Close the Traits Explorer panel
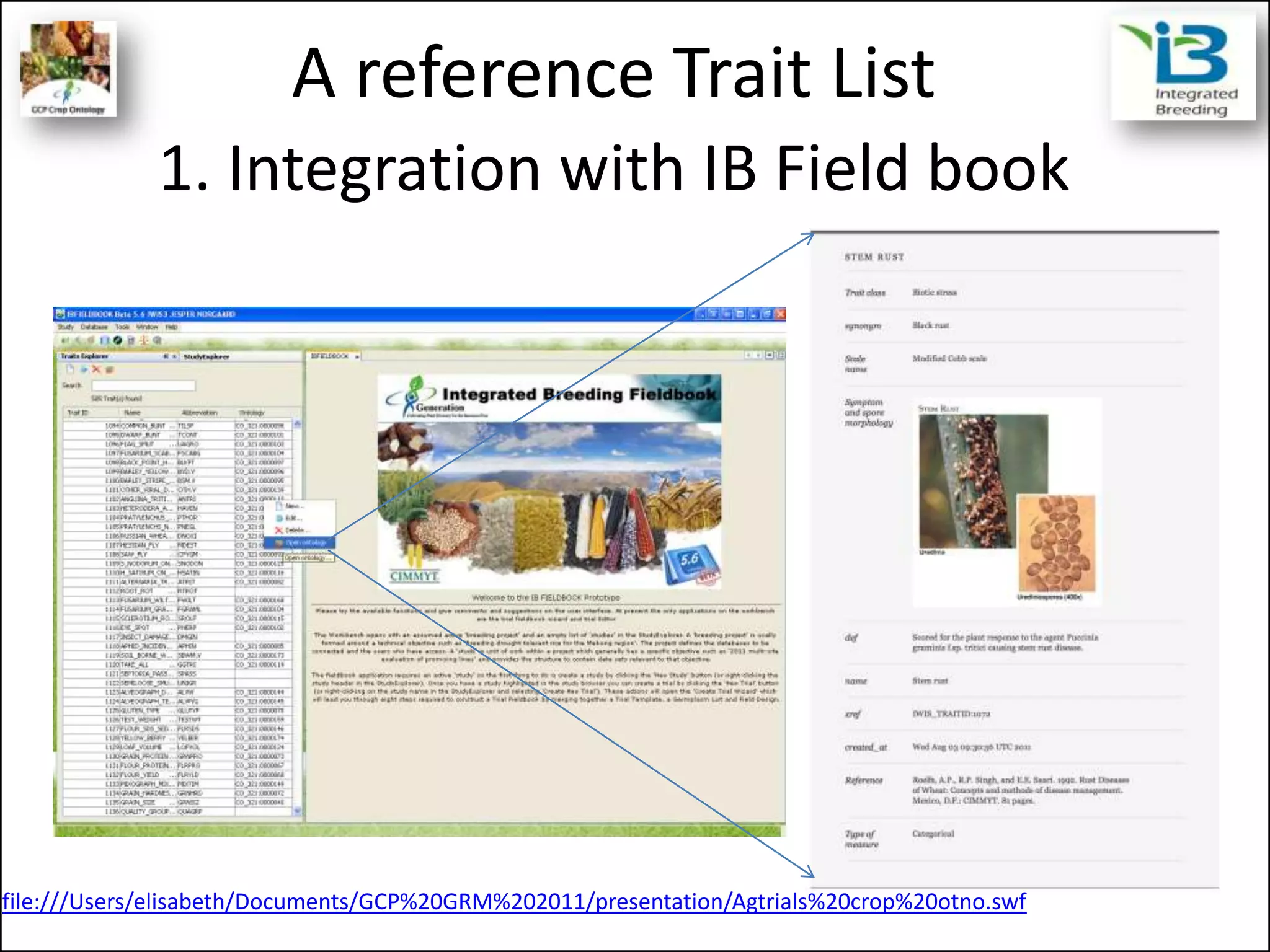The width and height of the screenshot is (1270, 952). [x=174, y=356]
